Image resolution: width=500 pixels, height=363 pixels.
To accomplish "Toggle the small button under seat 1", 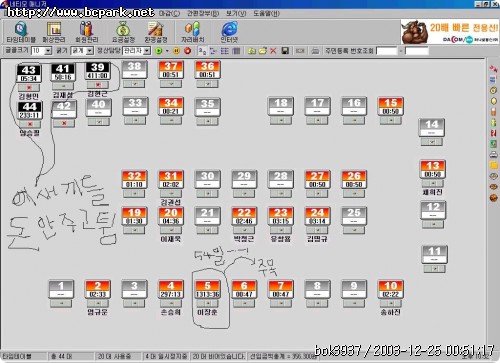I will click(x=61, y=303).
